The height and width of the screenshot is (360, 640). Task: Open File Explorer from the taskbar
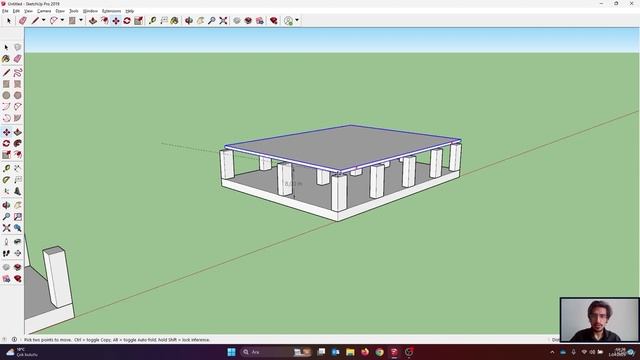coord(350,352)
